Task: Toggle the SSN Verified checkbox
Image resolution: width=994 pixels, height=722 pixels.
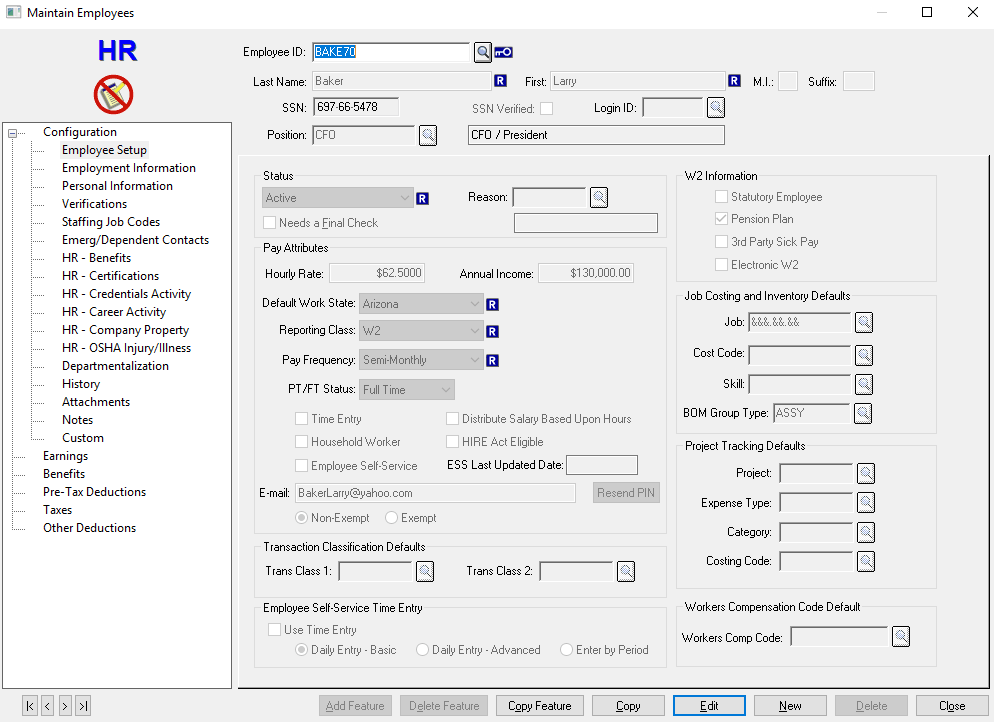Action: tap(546, 108)
